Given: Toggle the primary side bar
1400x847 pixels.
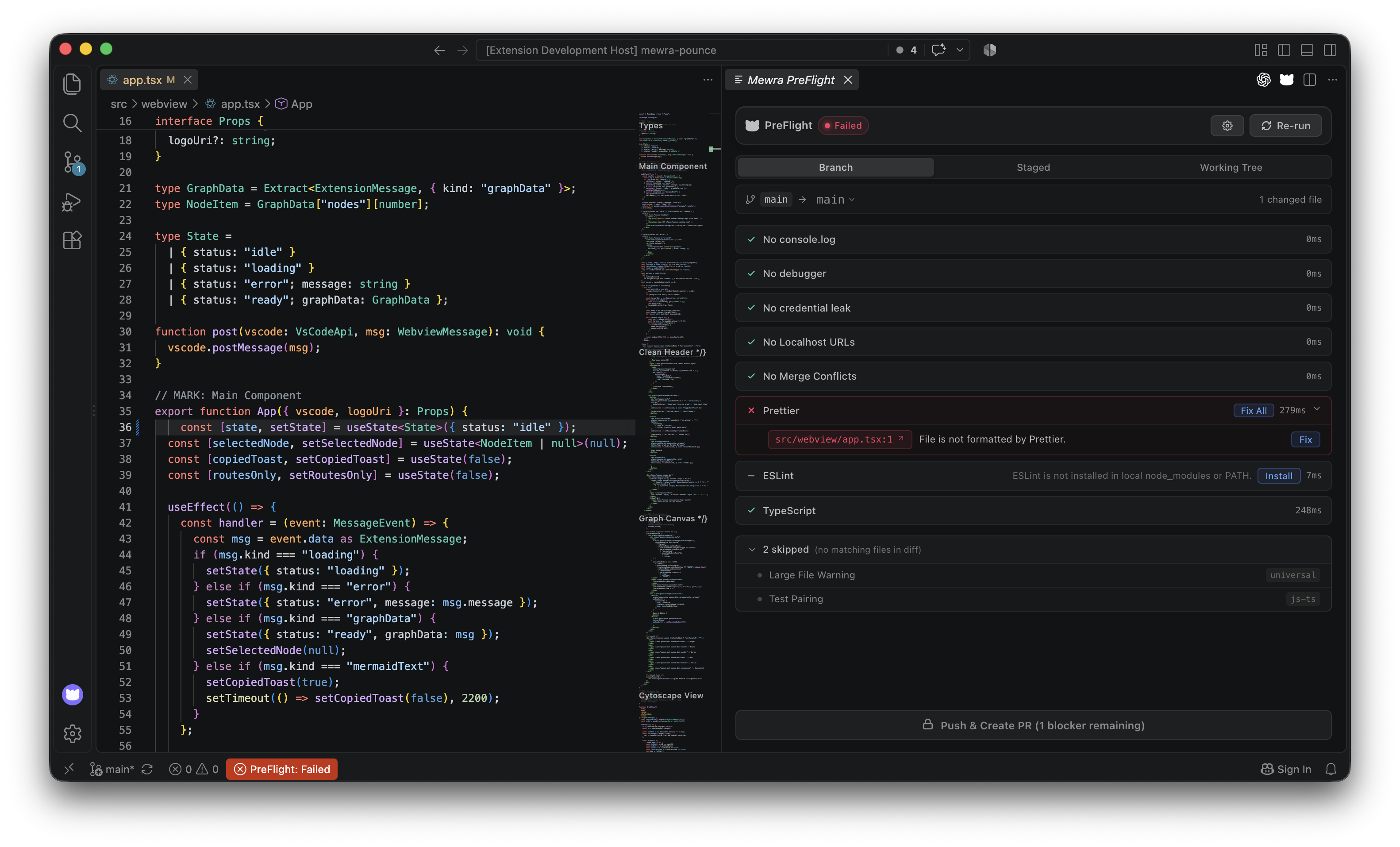Looking at the screenshot, I should (x=1284, y=50).
